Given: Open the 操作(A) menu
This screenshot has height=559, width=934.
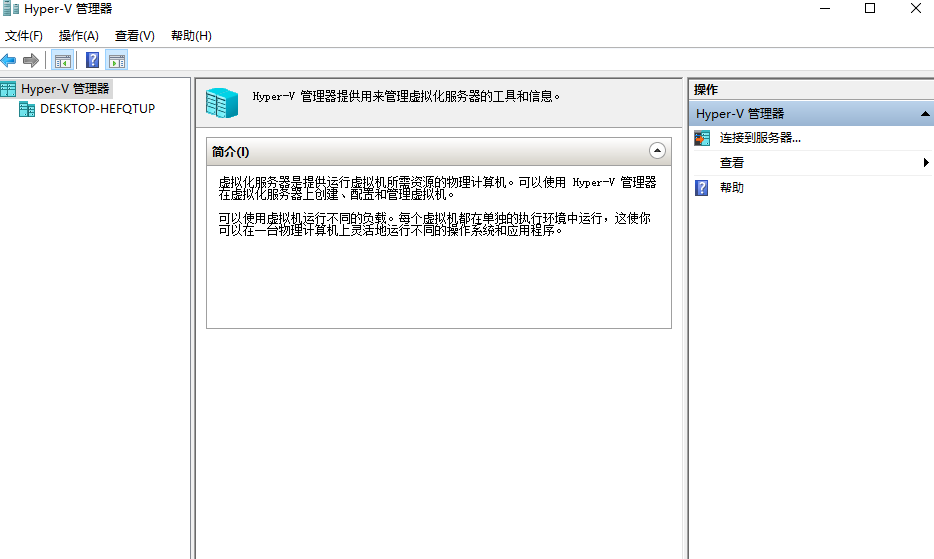Looking at the screenshot, I should click(x=79, y=36).
